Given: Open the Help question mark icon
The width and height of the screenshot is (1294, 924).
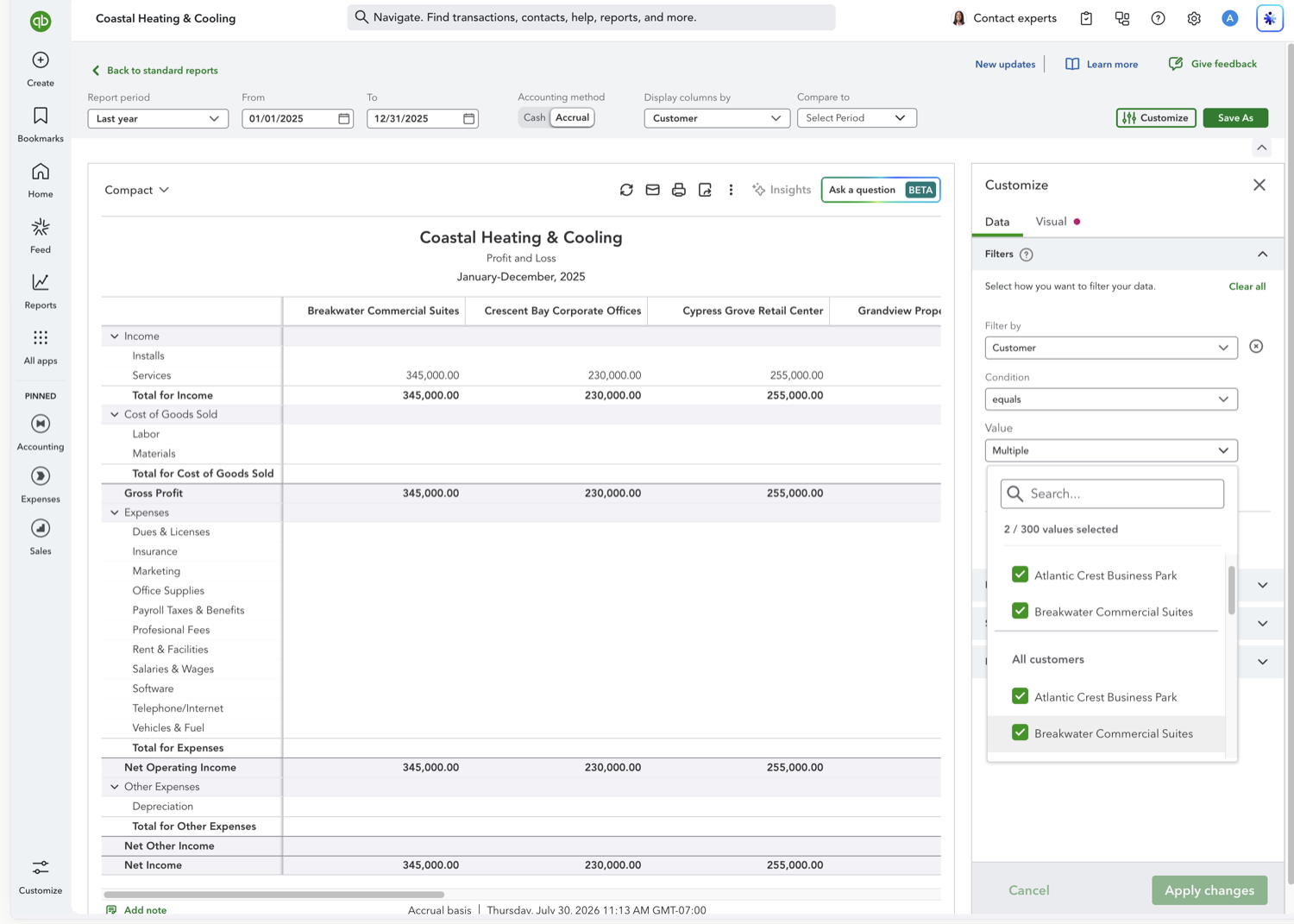Looking at the screenshot, I should point(1158,18).
